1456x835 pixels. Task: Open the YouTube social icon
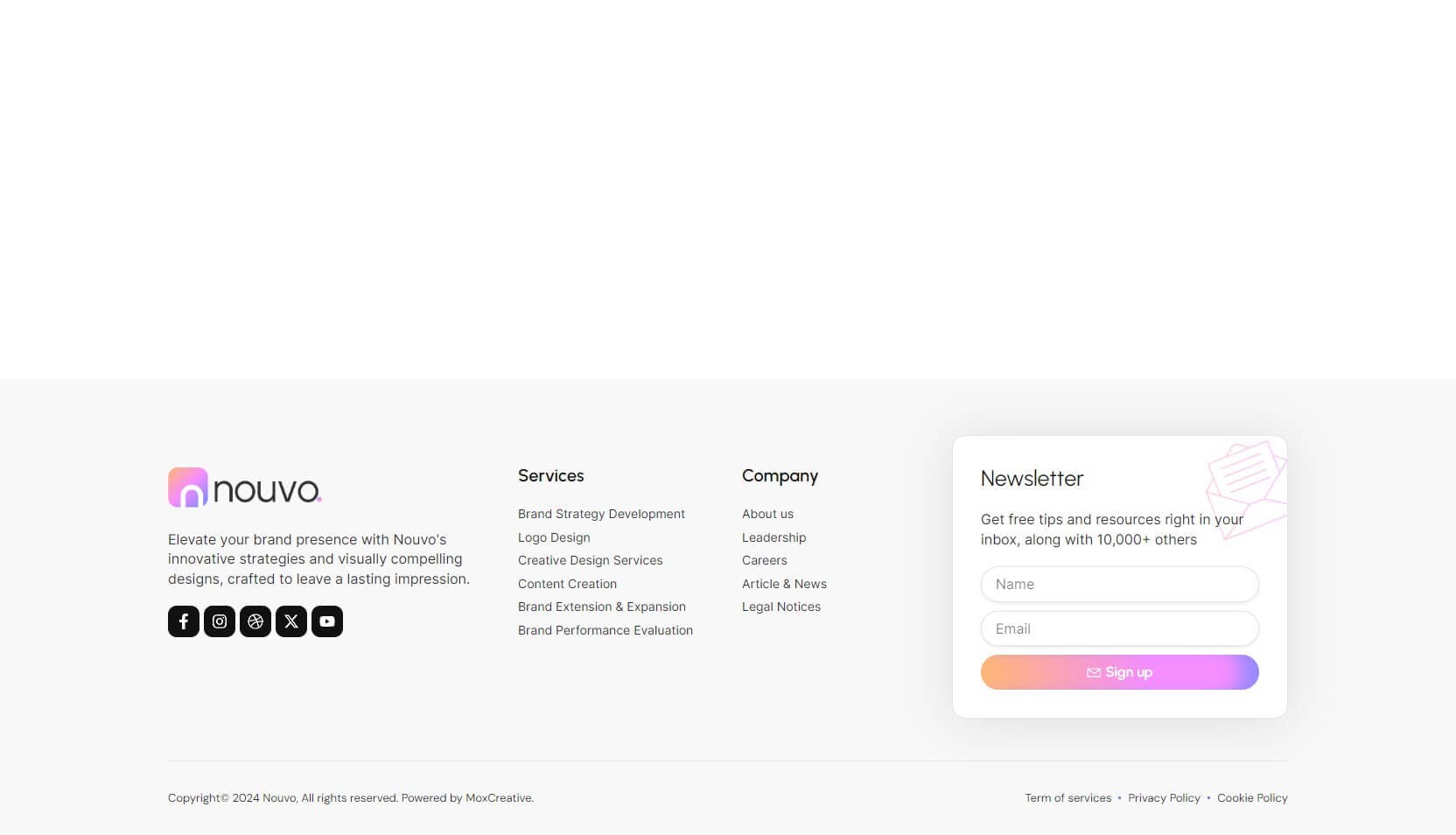point(327,621)
